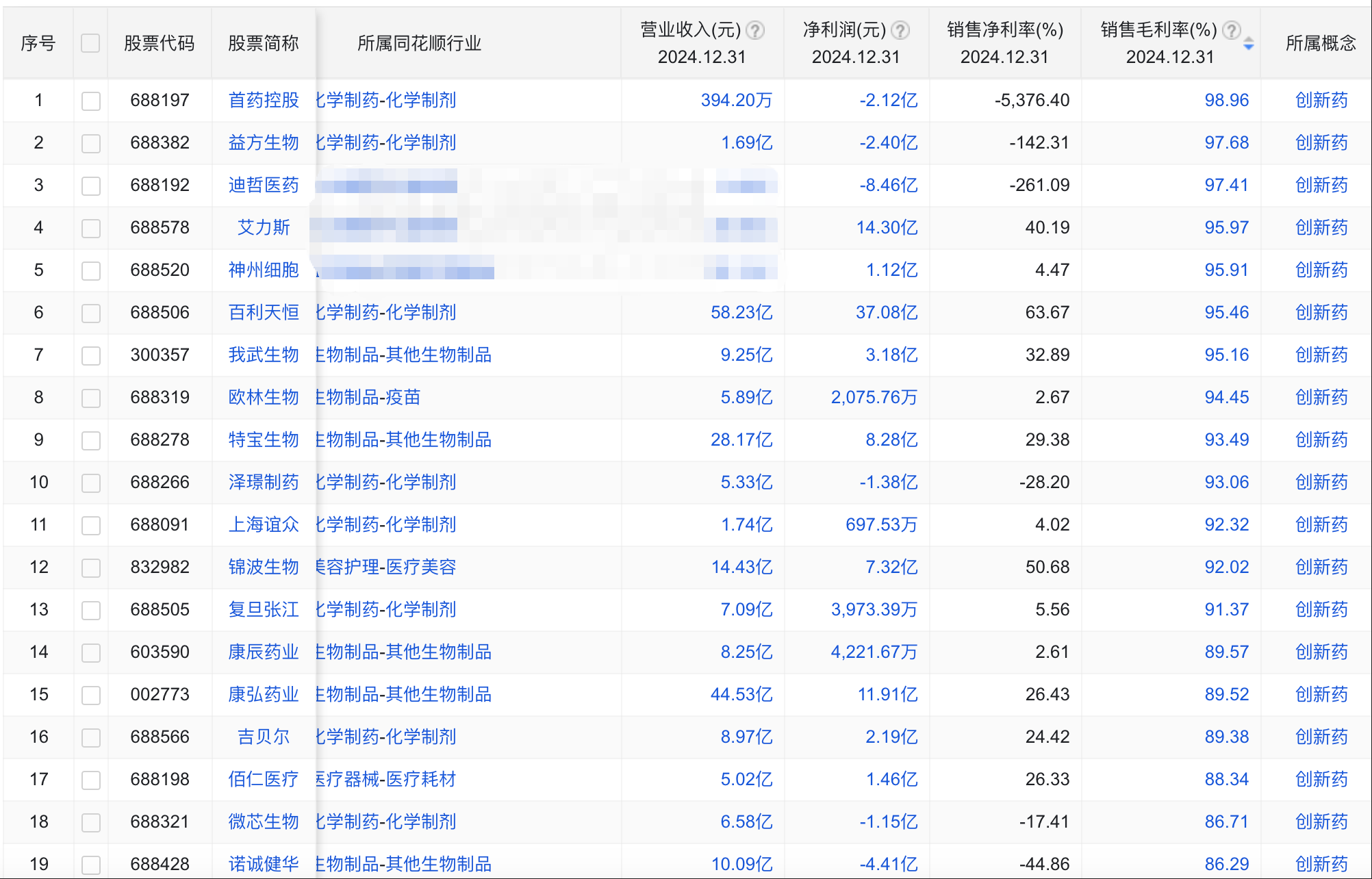Click industry 化学制药-化学制剂 in 首药控股 row
Screen dimensions: 1372x879
pyautogui.click(x=386, y=100)
